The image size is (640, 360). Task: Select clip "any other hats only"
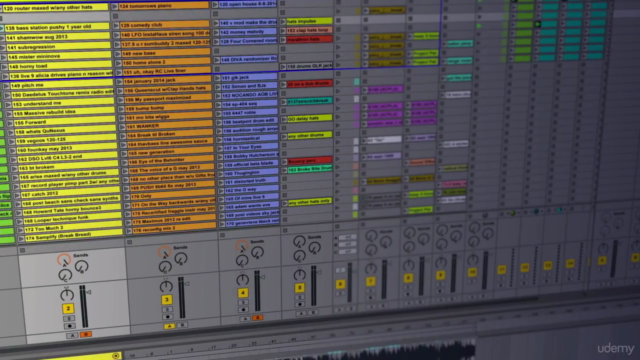click(x=309, y=201)
